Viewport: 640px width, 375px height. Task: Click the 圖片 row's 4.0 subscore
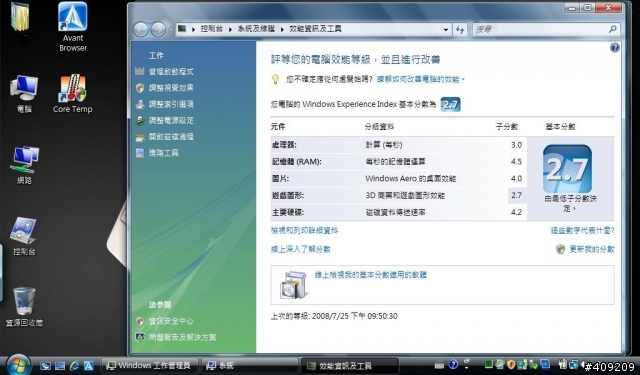point(516,179)
